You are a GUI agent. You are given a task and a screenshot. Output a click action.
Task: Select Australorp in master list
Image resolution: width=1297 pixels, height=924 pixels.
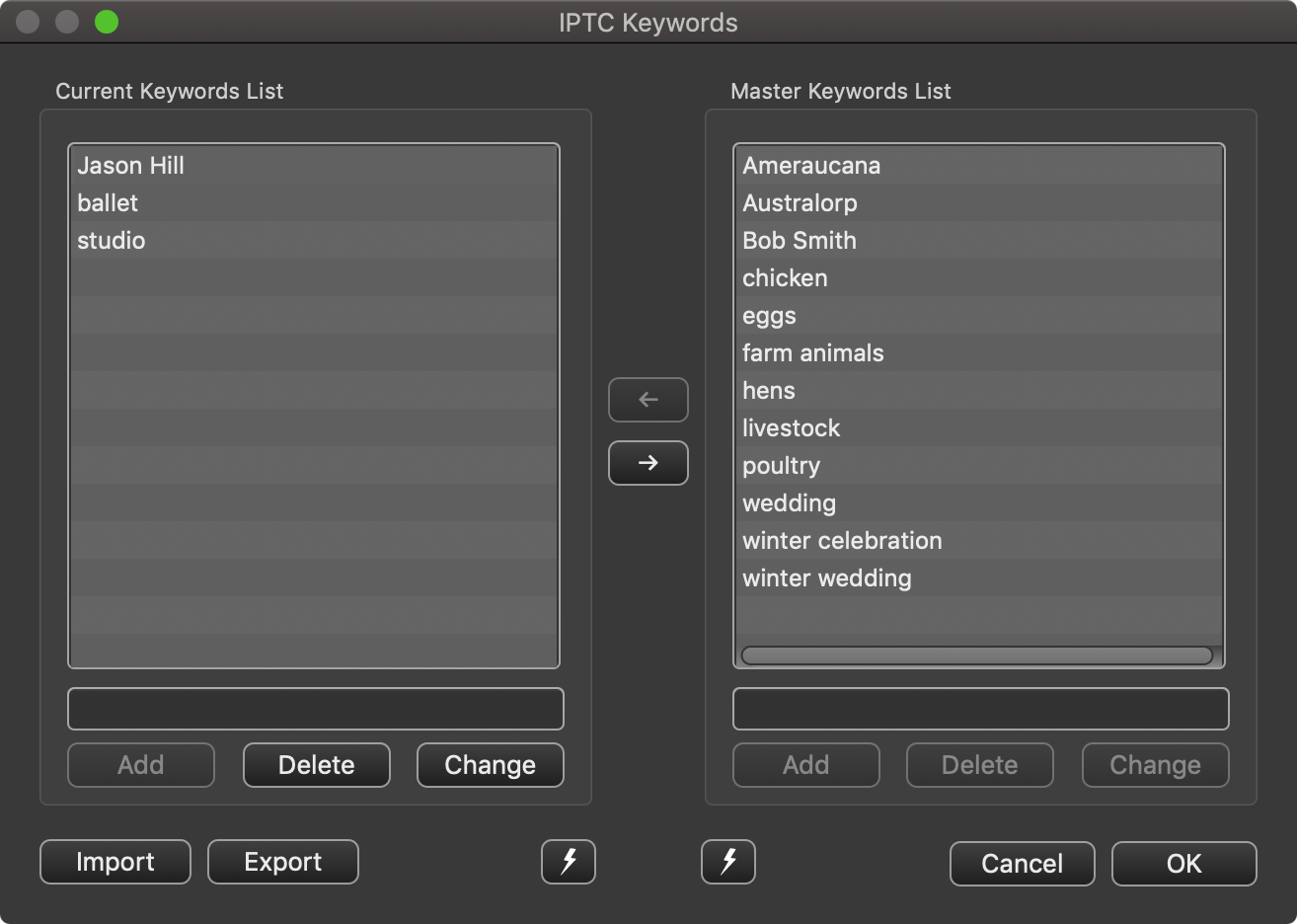tap(979, 202)
